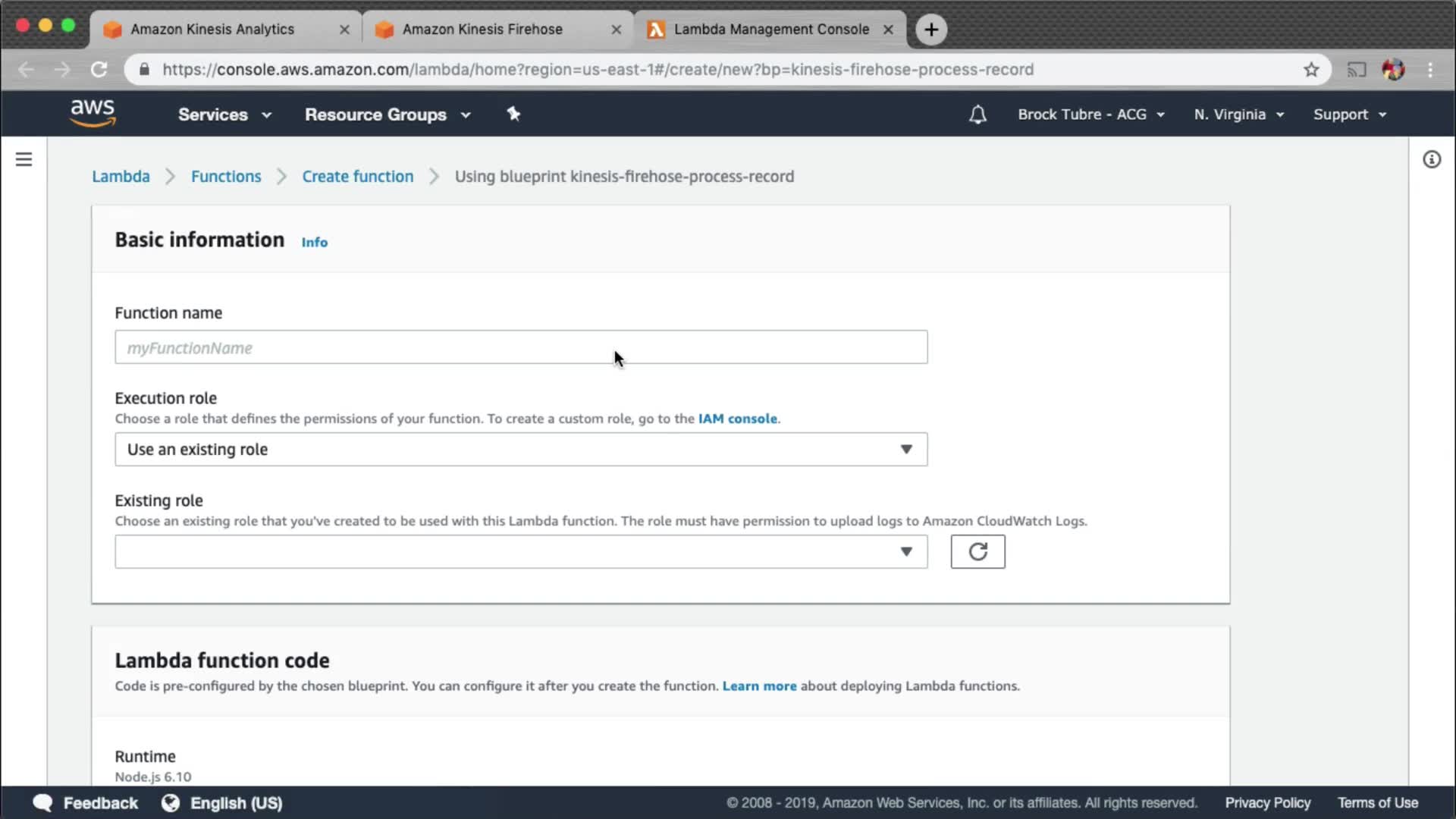
Task: Open the Existing role dropdown
Action: [520, 551]
